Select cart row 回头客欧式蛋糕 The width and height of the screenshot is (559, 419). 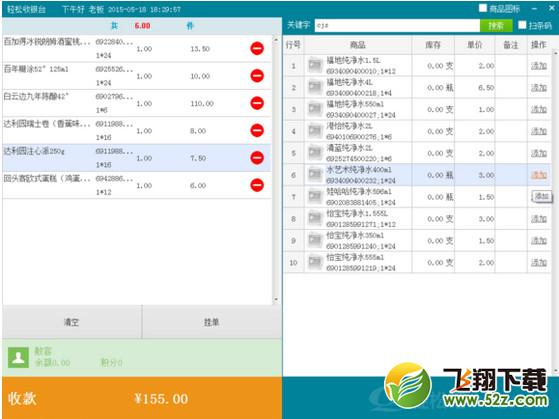(x=137, y=185)
